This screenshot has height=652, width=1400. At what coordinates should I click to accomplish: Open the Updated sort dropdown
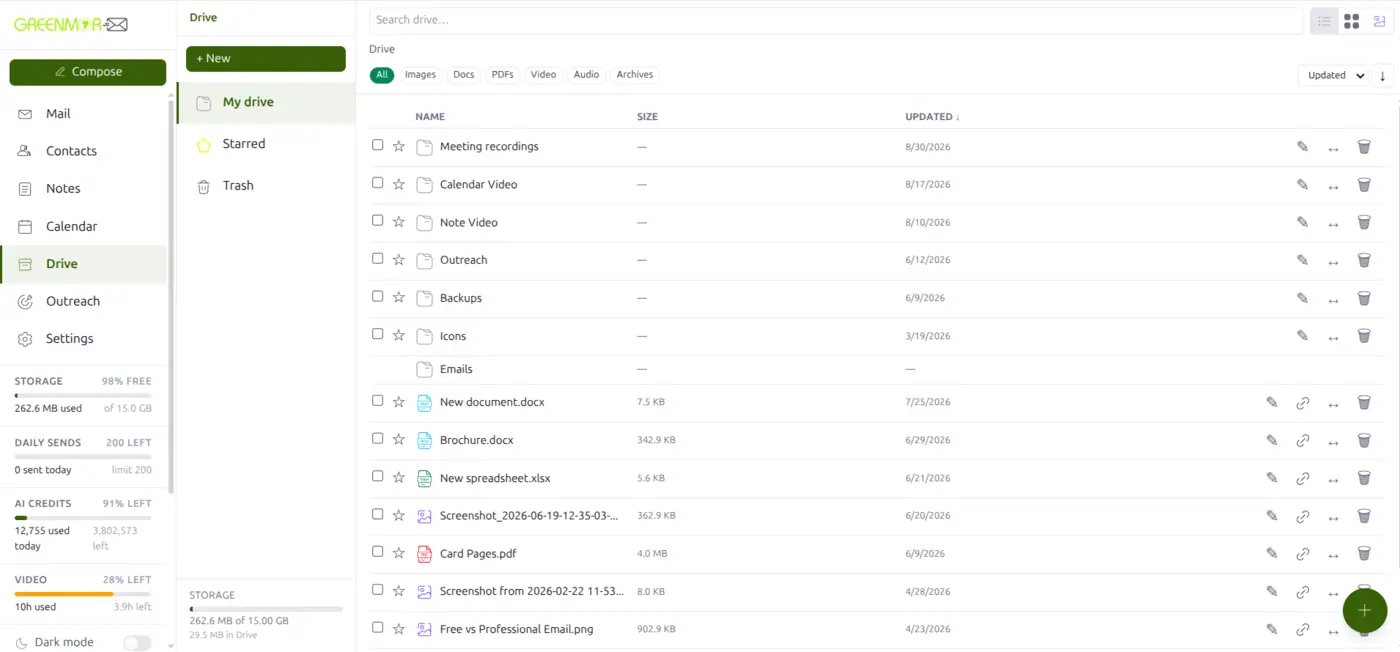(1333, 75)
